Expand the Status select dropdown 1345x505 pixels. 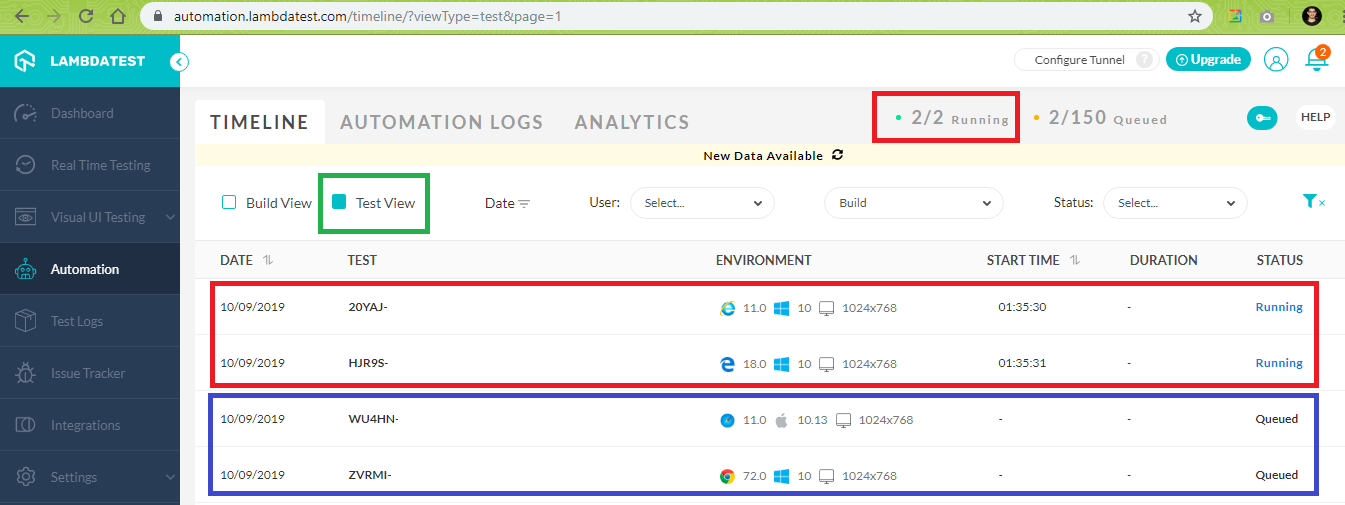point(1175,203)
